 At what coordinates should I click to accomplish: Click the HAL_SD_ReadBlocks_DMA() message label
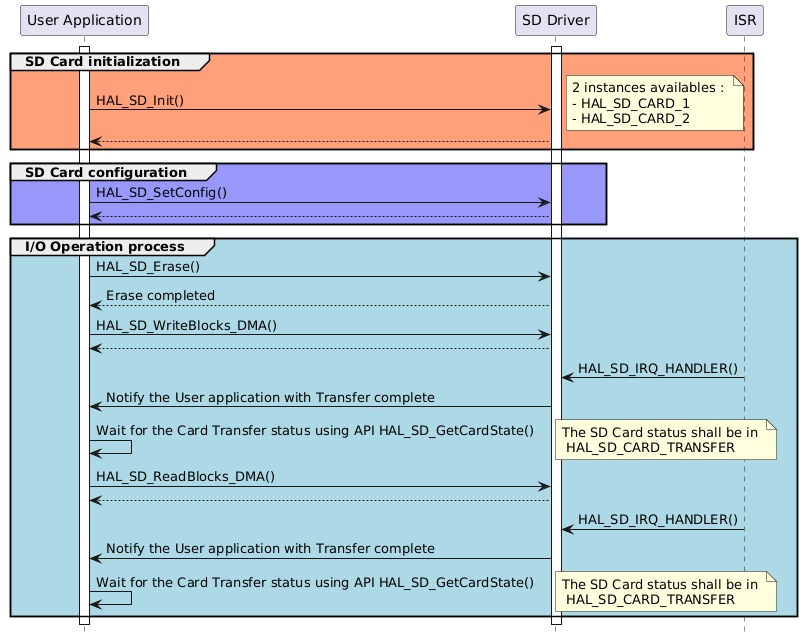[x=185, y=477]
